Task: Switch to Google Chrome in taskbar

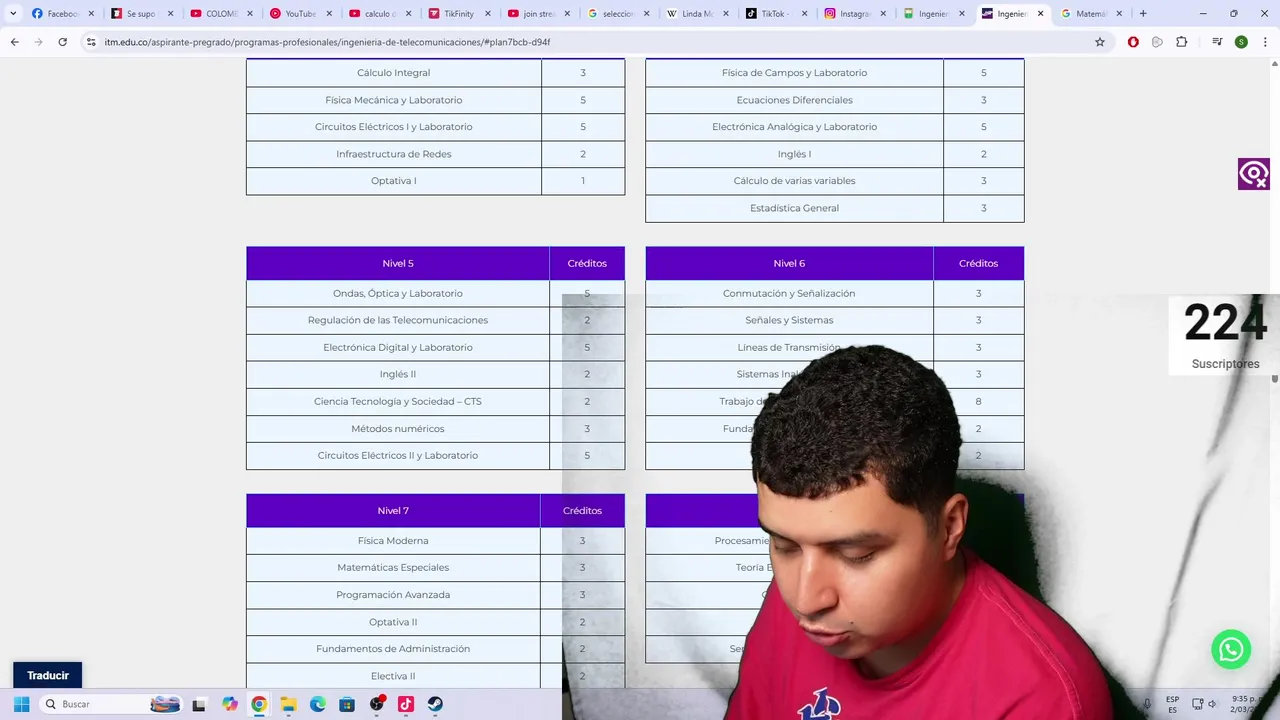Action: click(x=259, y=704)
